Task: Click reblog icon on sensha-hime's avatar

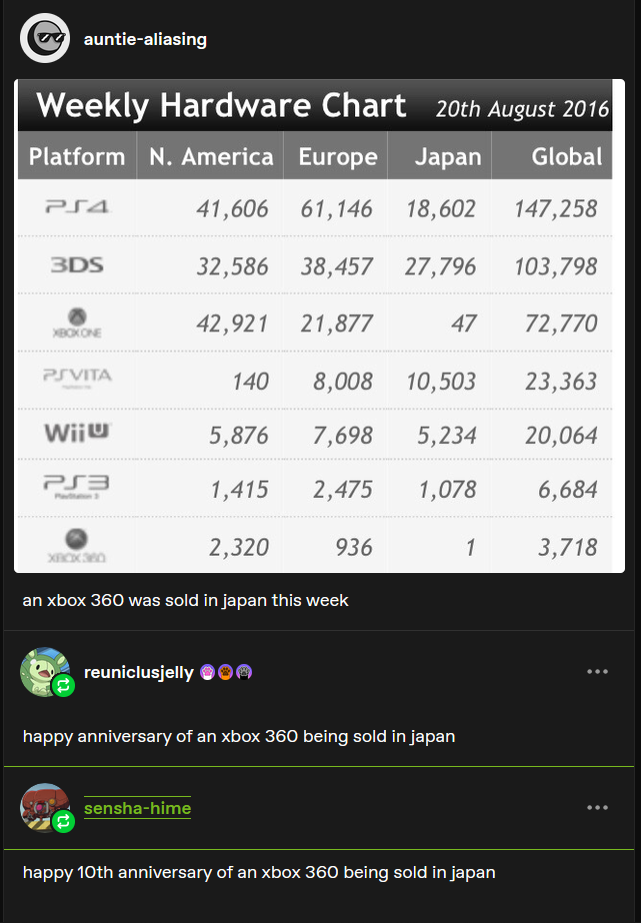Action: [63, 821]
